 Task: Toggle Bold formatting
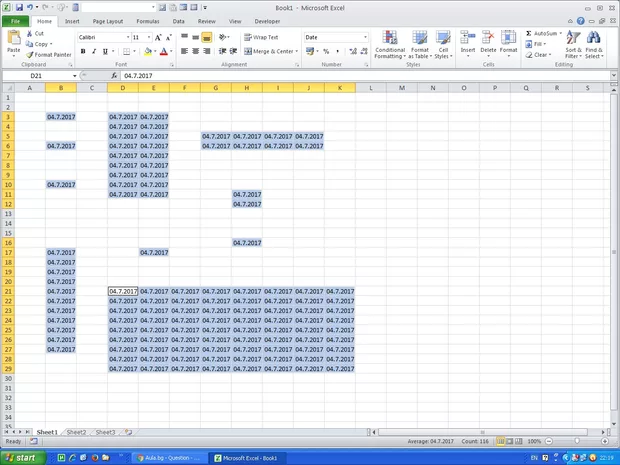pyautogui.click(x=83, y=51)
